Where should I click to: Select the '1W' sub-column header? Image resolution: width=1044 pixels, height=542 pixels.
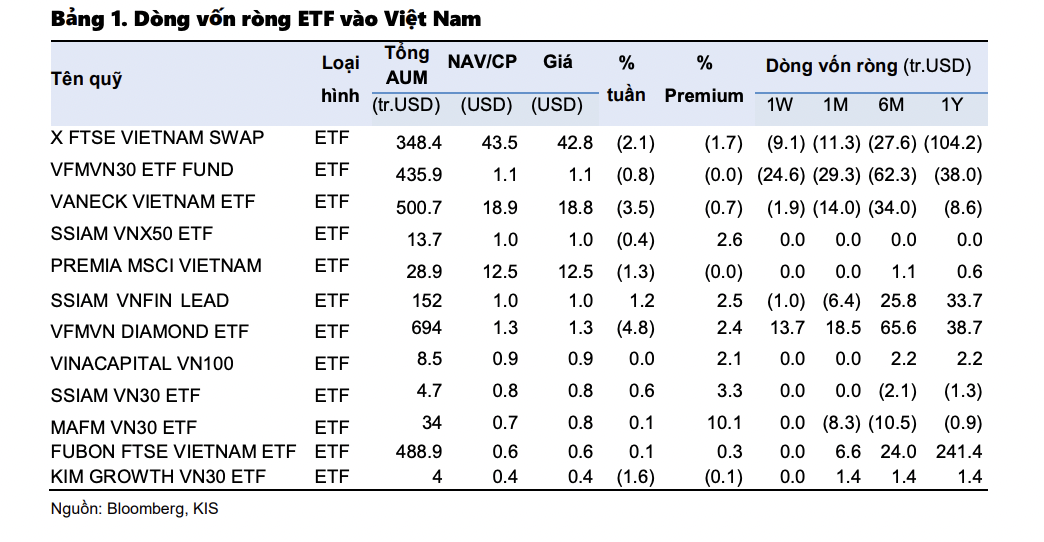780,105
